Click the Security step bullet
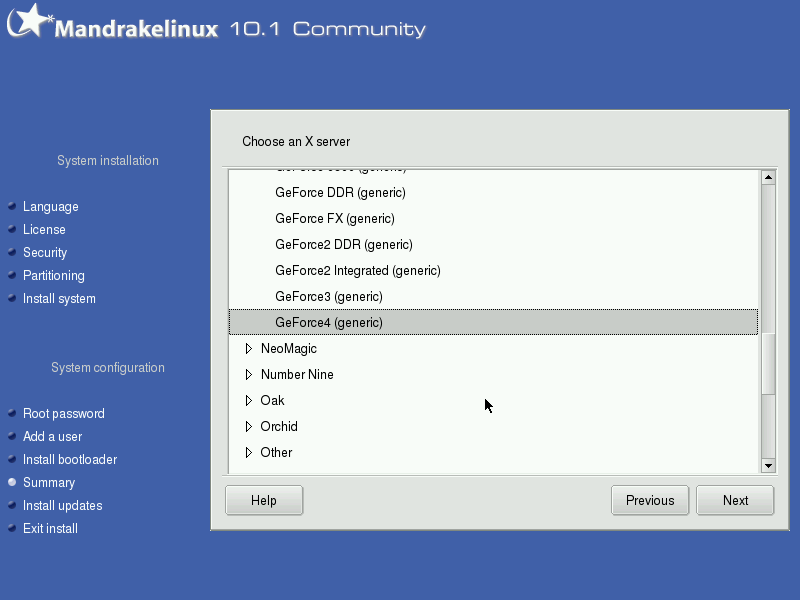The width and height of the screenshot is (800, 600). (x=12, y=252)
